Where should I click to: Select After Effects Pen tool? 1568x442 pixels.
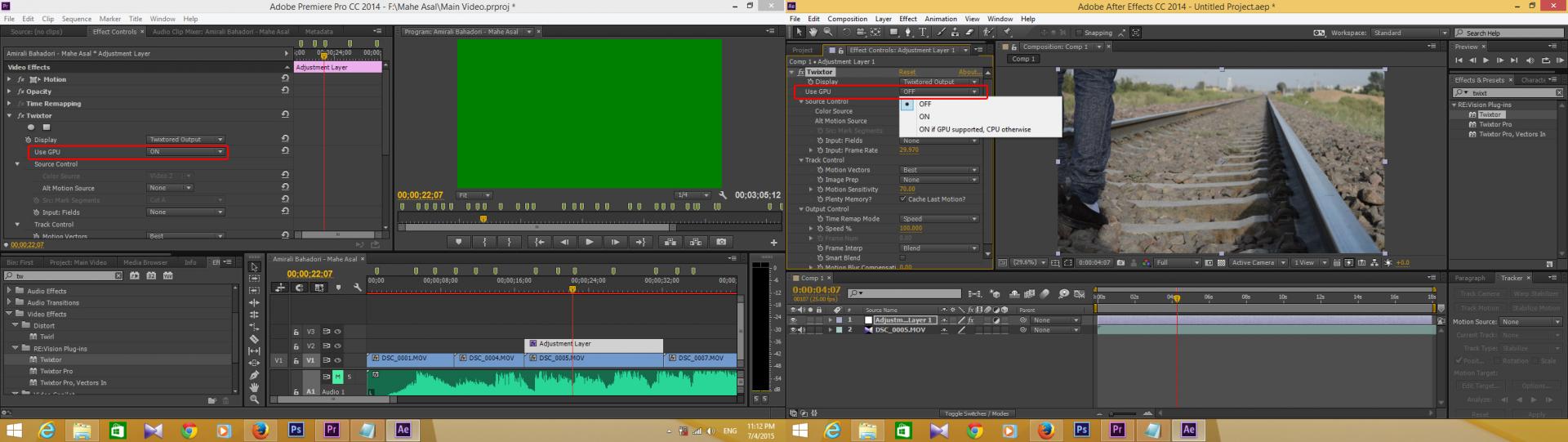pyautogui.click(x=908, y=33)
